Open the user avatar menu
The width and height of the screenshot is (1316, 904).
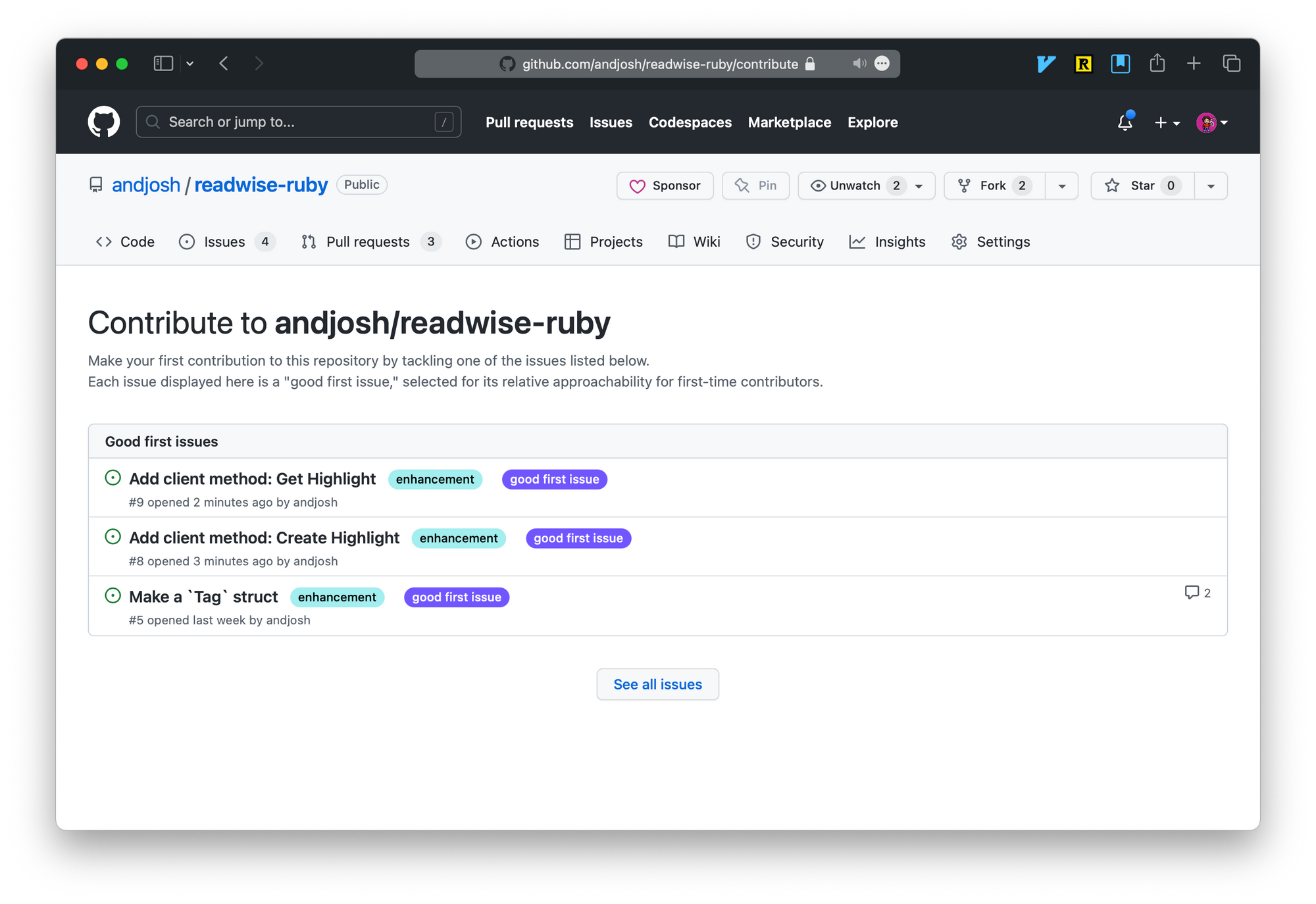tap(1212, 122)
